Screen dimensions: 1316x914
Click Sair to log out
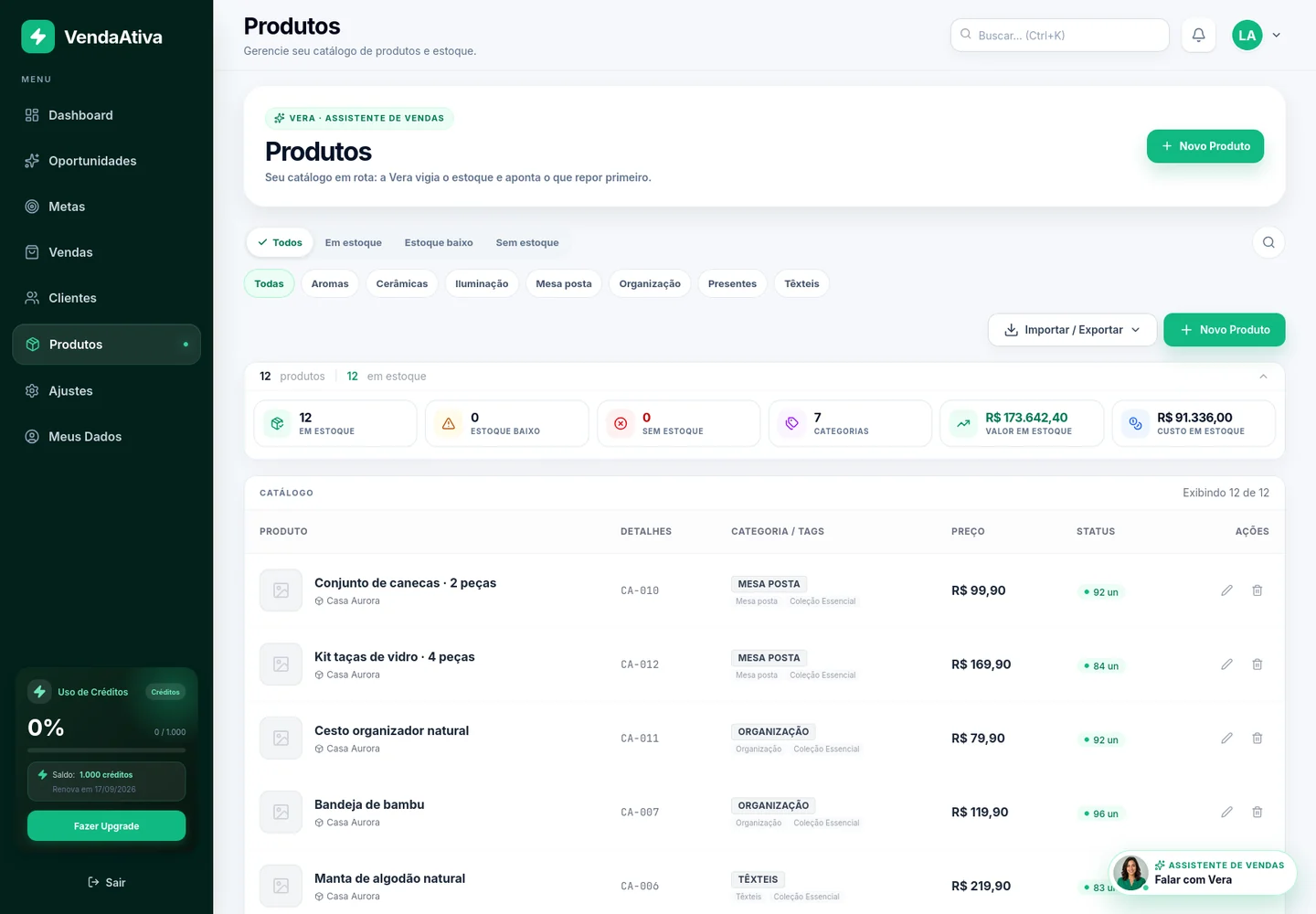(x=106, y=882)
